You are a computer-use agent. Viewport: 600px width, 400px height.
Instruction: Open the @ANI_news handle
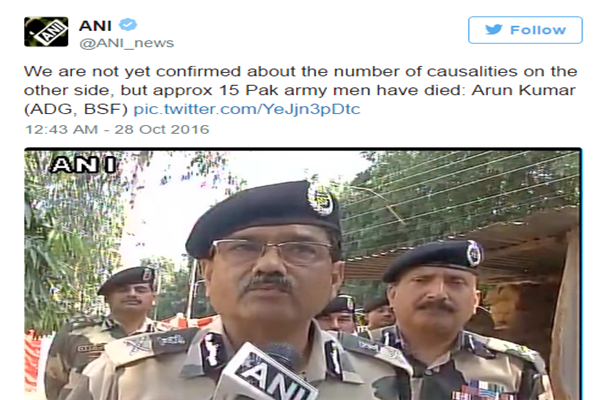tap(126, 43)
